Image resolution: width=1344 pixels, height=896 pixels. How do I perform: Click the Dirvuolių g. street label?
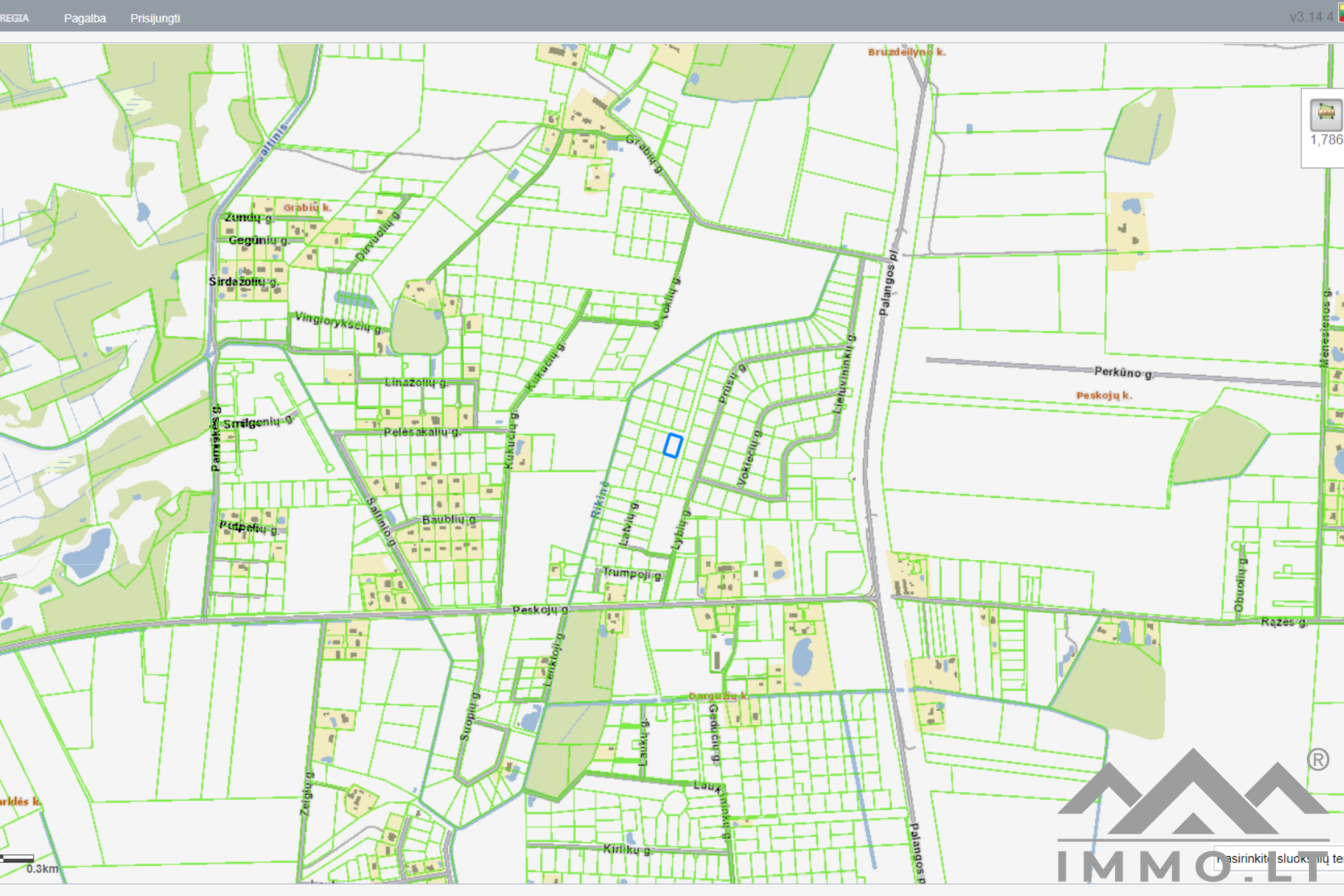377,236
